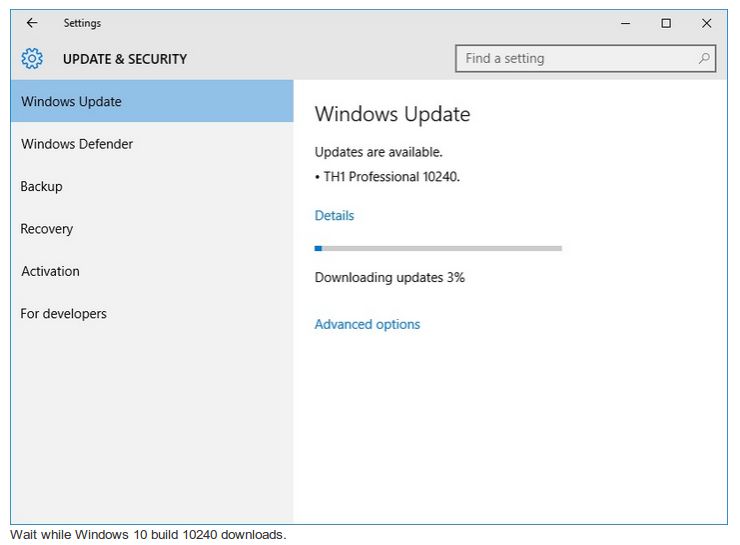The height and width of the screenshot is (545, 740).
Task: Click the Settings window title
Action: pos(82,23)
